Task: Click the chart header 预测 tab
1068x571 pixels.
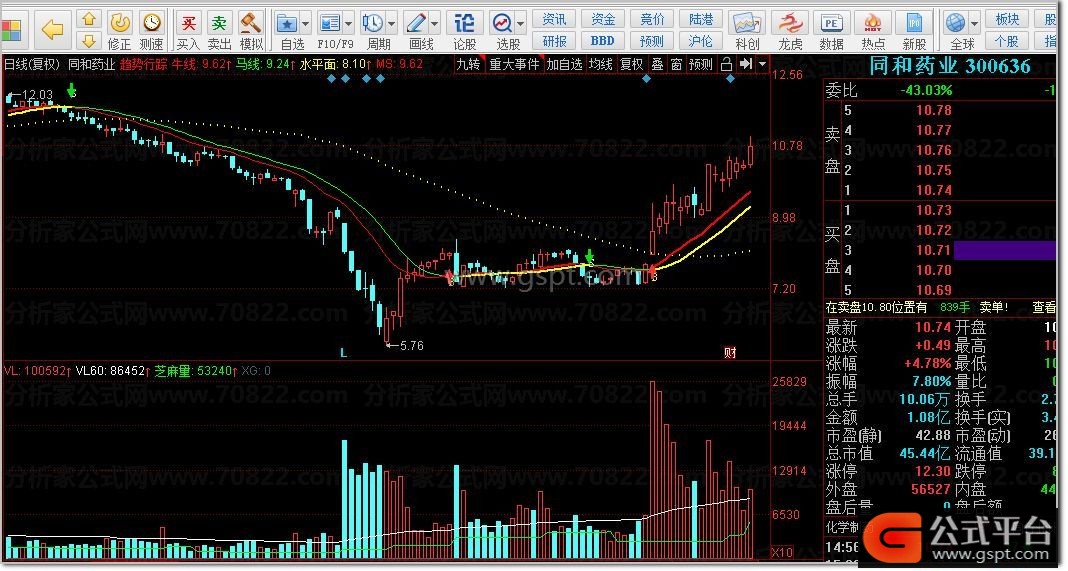Action: coord(701,65)
